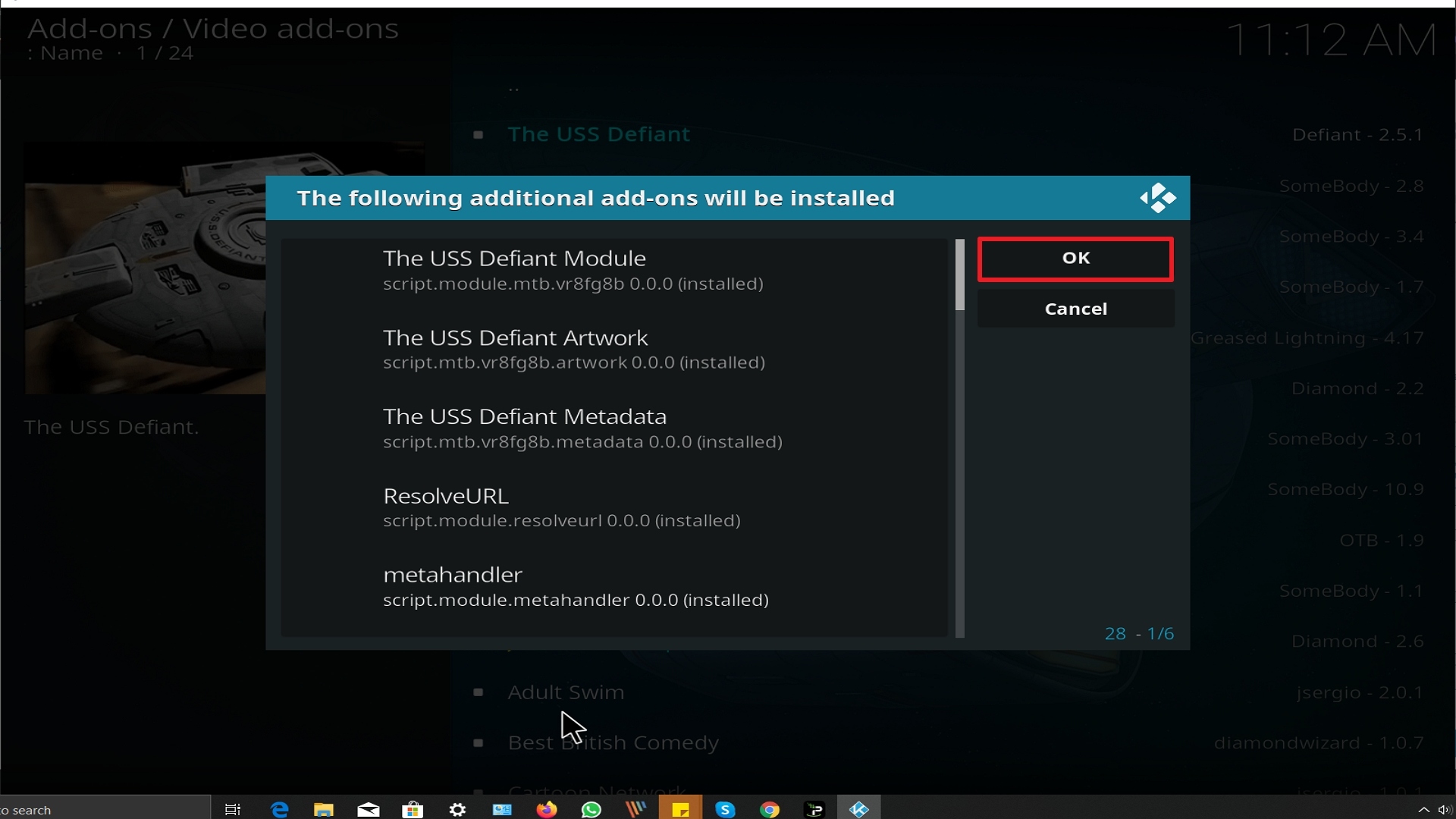Image resolution: width=1456 pixels, height=819 pixels.
Task: Open Skype from the taskbar
Action: pyautogui.click(x=725, y=809)
